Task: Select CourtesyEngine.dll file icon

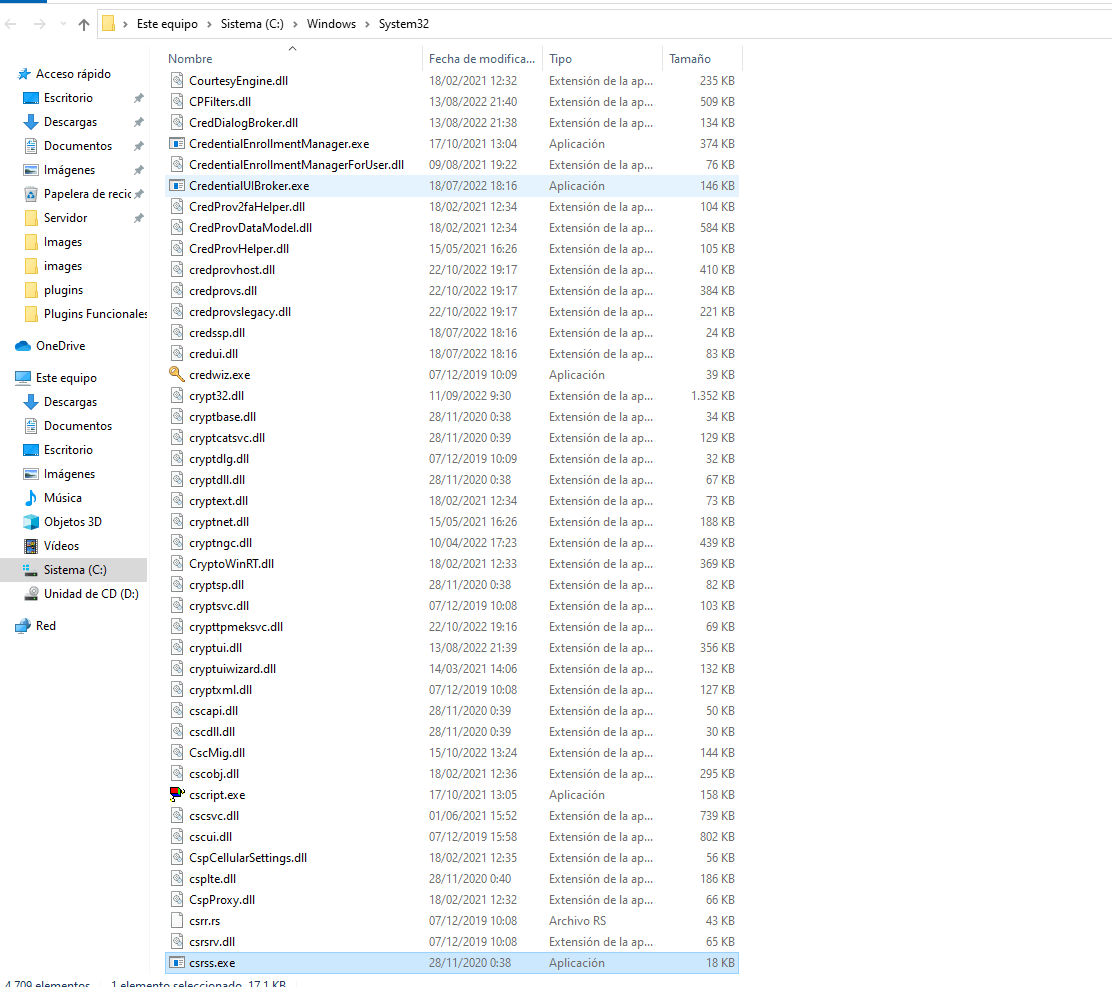Action: click(x=177, y=81)
